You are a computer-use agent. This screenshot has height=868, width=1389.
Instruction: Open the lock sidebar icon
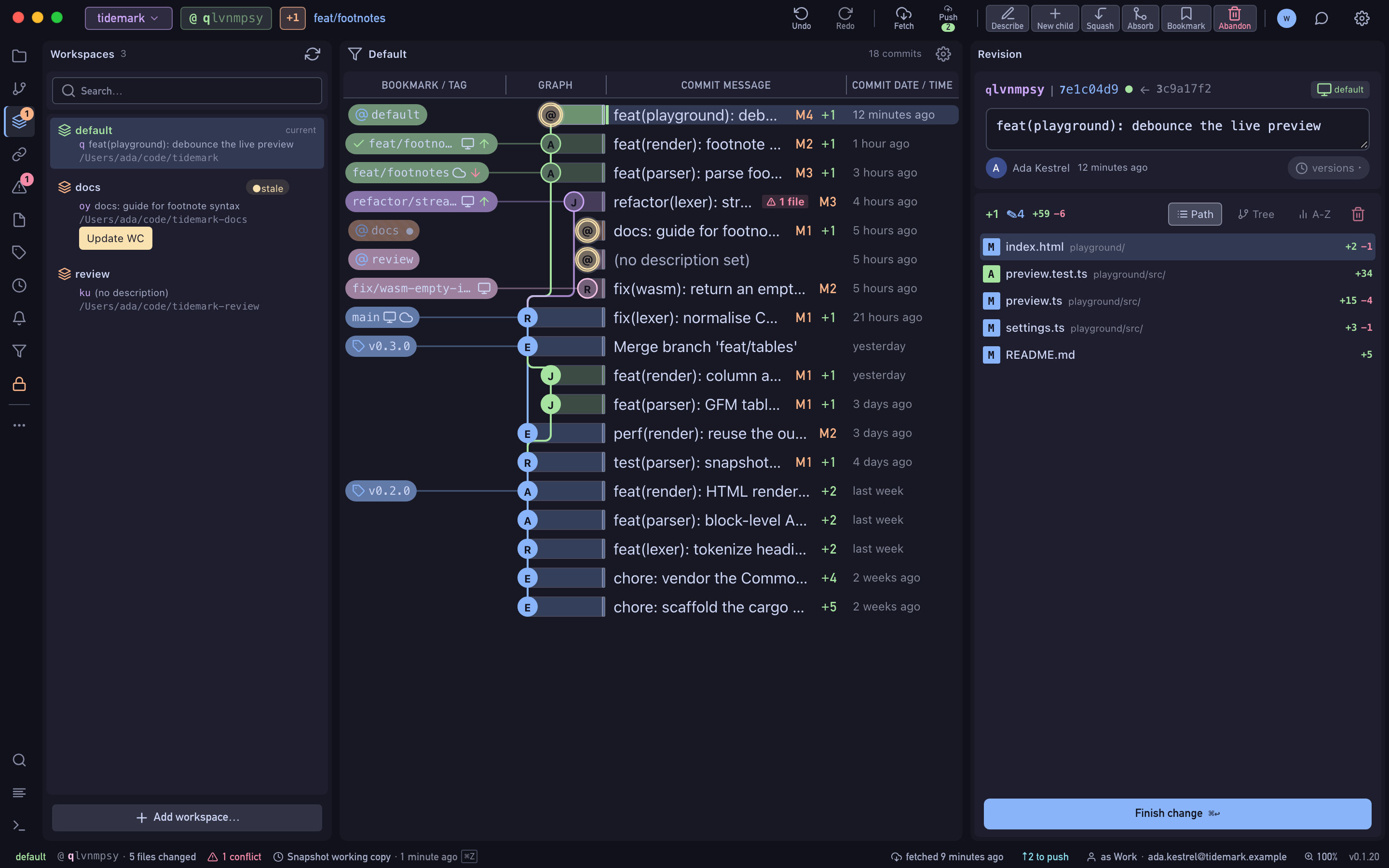click(19, 384)
